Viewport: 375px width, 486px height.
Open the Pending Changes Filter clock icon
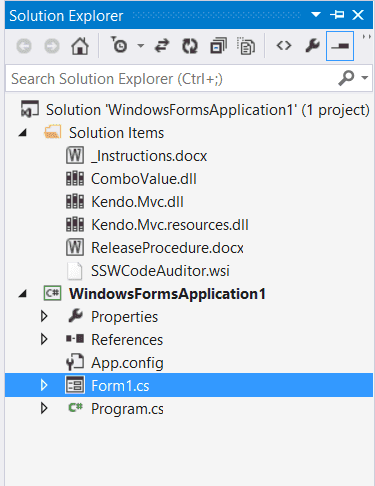tap(119, 45)
